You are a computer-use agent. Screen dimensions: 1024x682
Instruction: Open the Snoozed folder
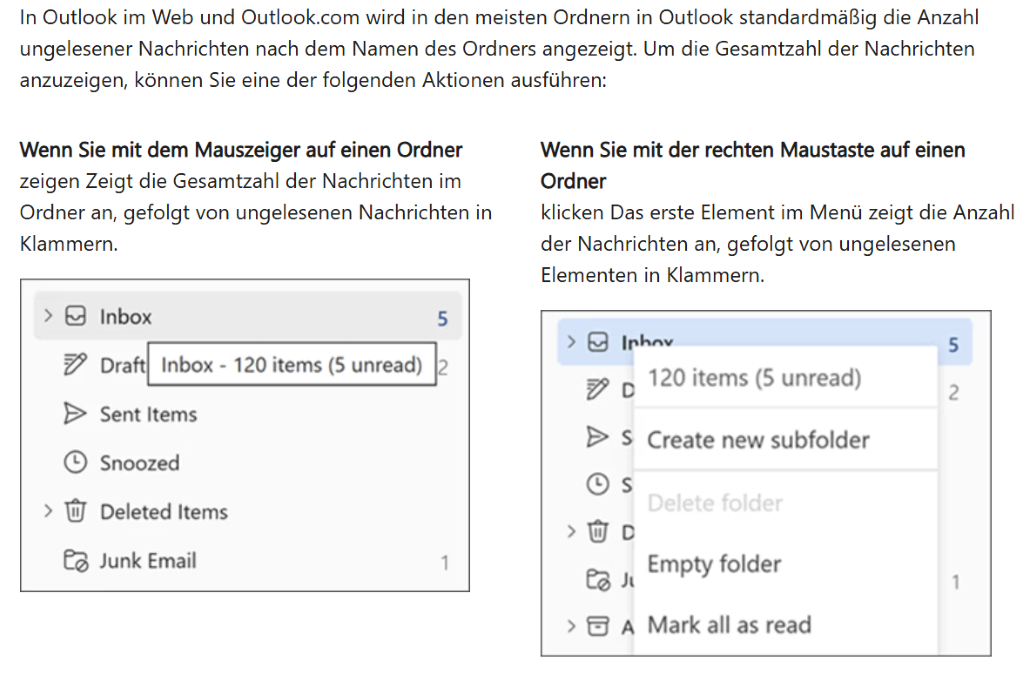[139, 463]
